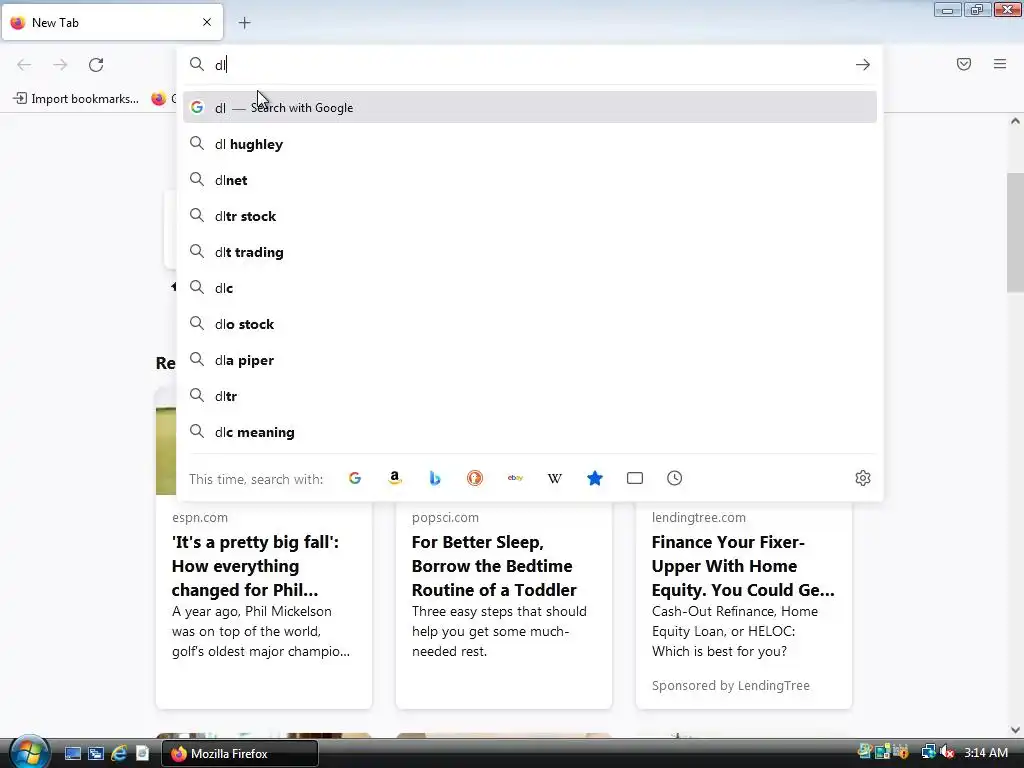Viewport: 1024px width, 768px height.
Task: Click the Save to Pocket icon
Action: coord(964,64)
